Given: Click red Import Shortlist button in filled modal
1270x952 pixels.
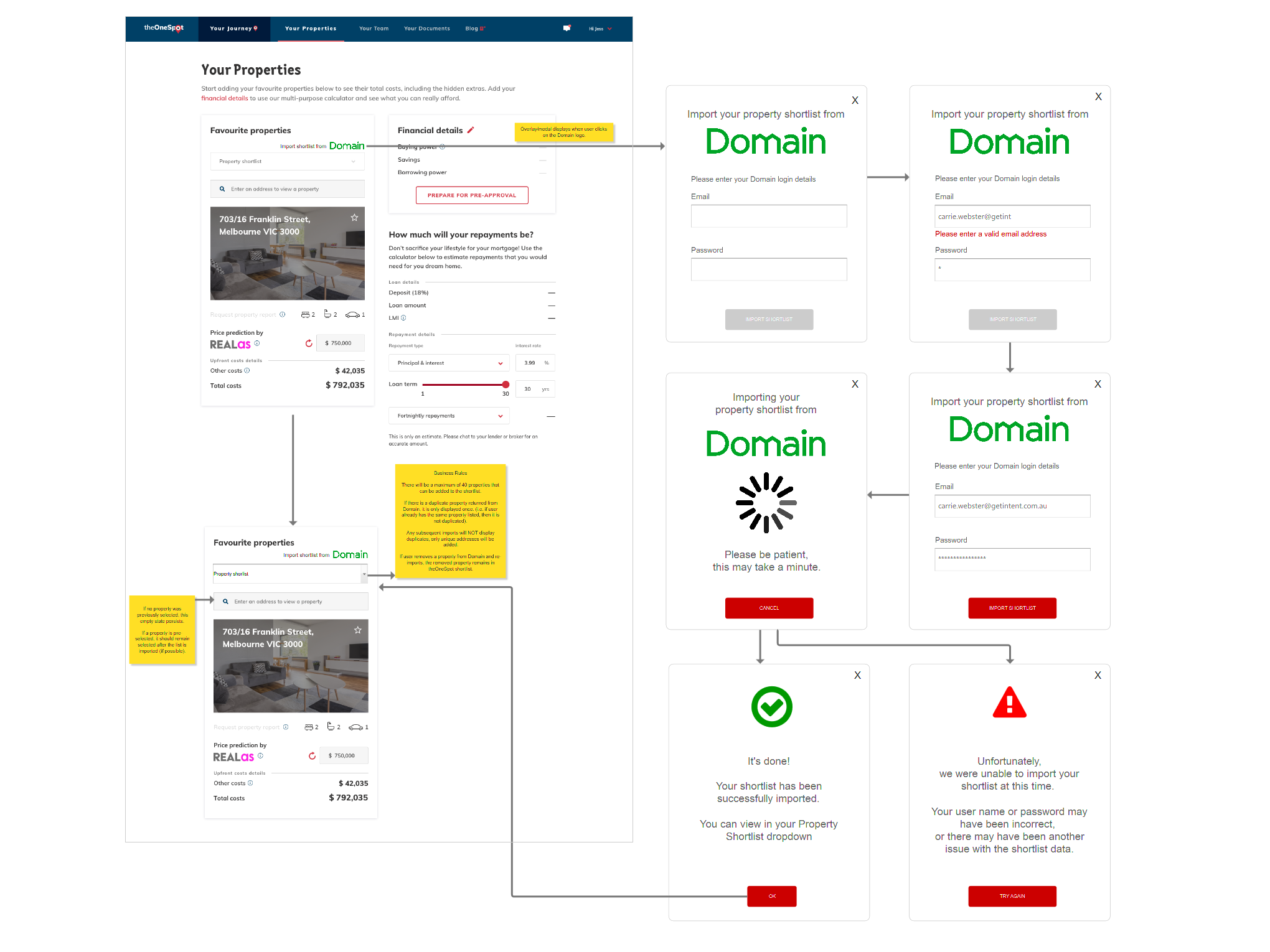Looking at the screenshot, I should 1012,608.
